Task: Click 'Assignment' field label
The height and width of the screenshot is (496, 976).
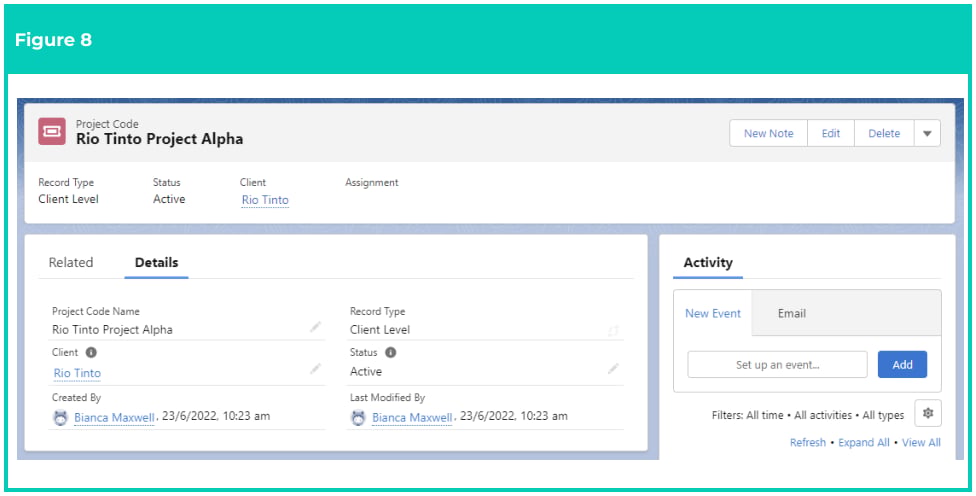Action: coord(372,182)
